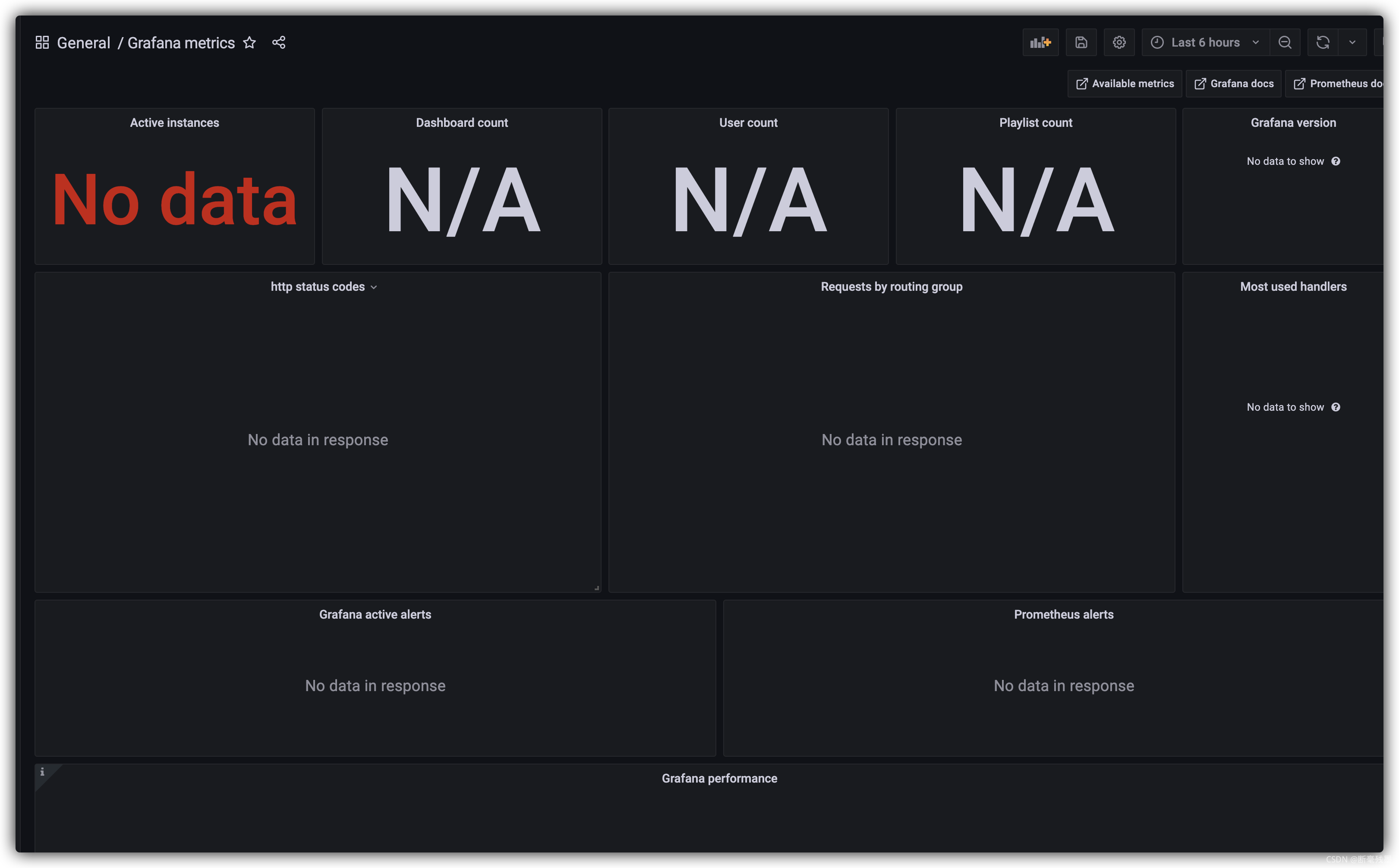Click the Playlist count panel title
The image size is (1399, 868).
point(1036,123)
